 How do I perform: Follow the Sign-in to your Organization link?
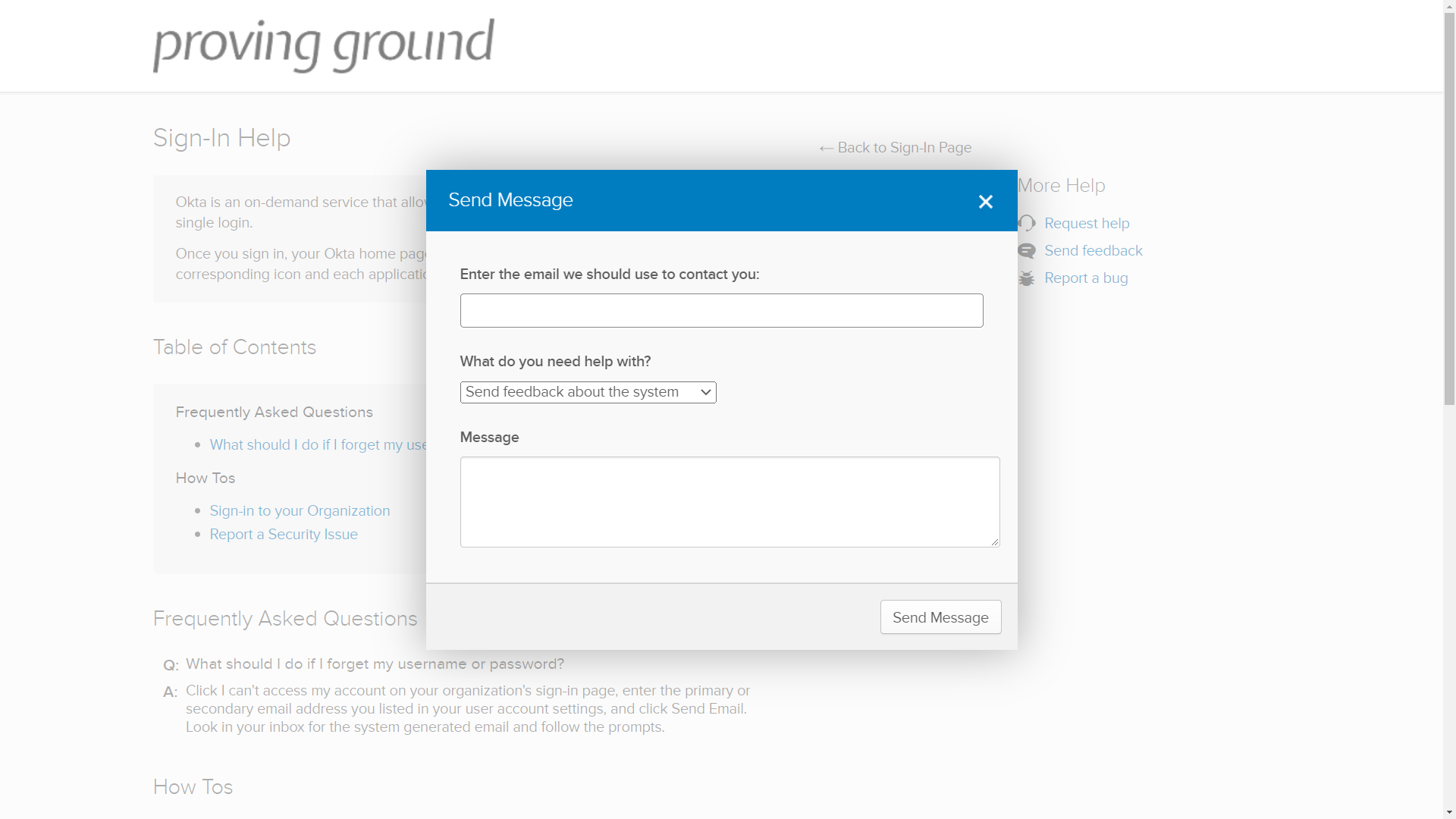300,510
